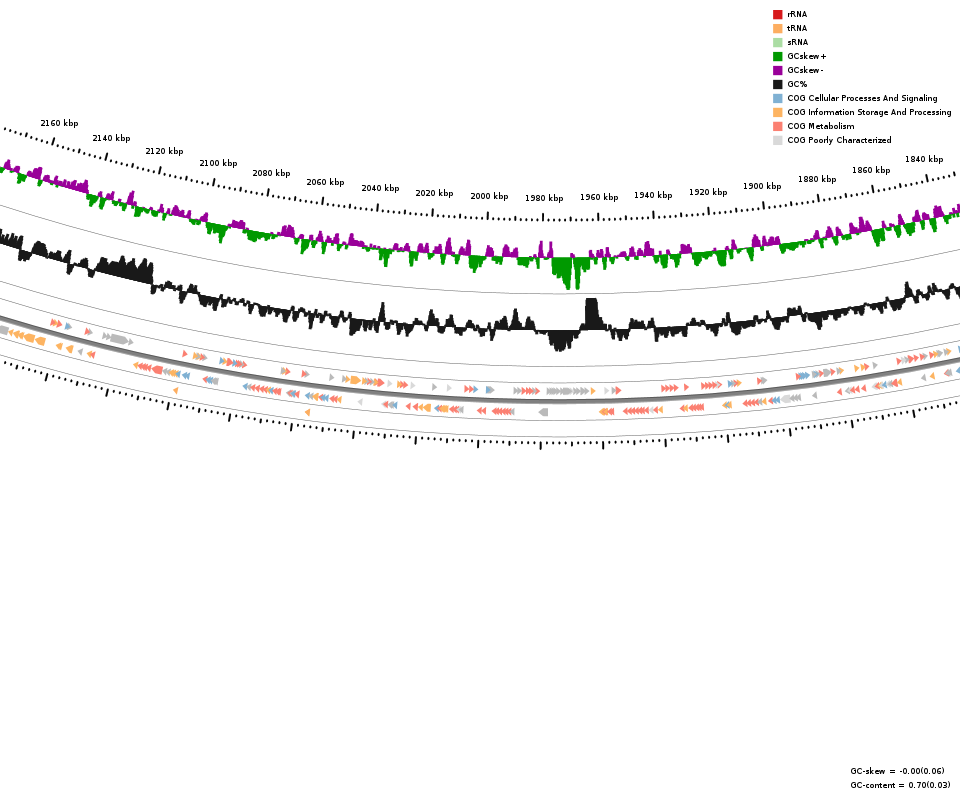This screenshot has height=800, width=960.
Task: Click the 2020 kbp ruler label
Action: point(434,193)
